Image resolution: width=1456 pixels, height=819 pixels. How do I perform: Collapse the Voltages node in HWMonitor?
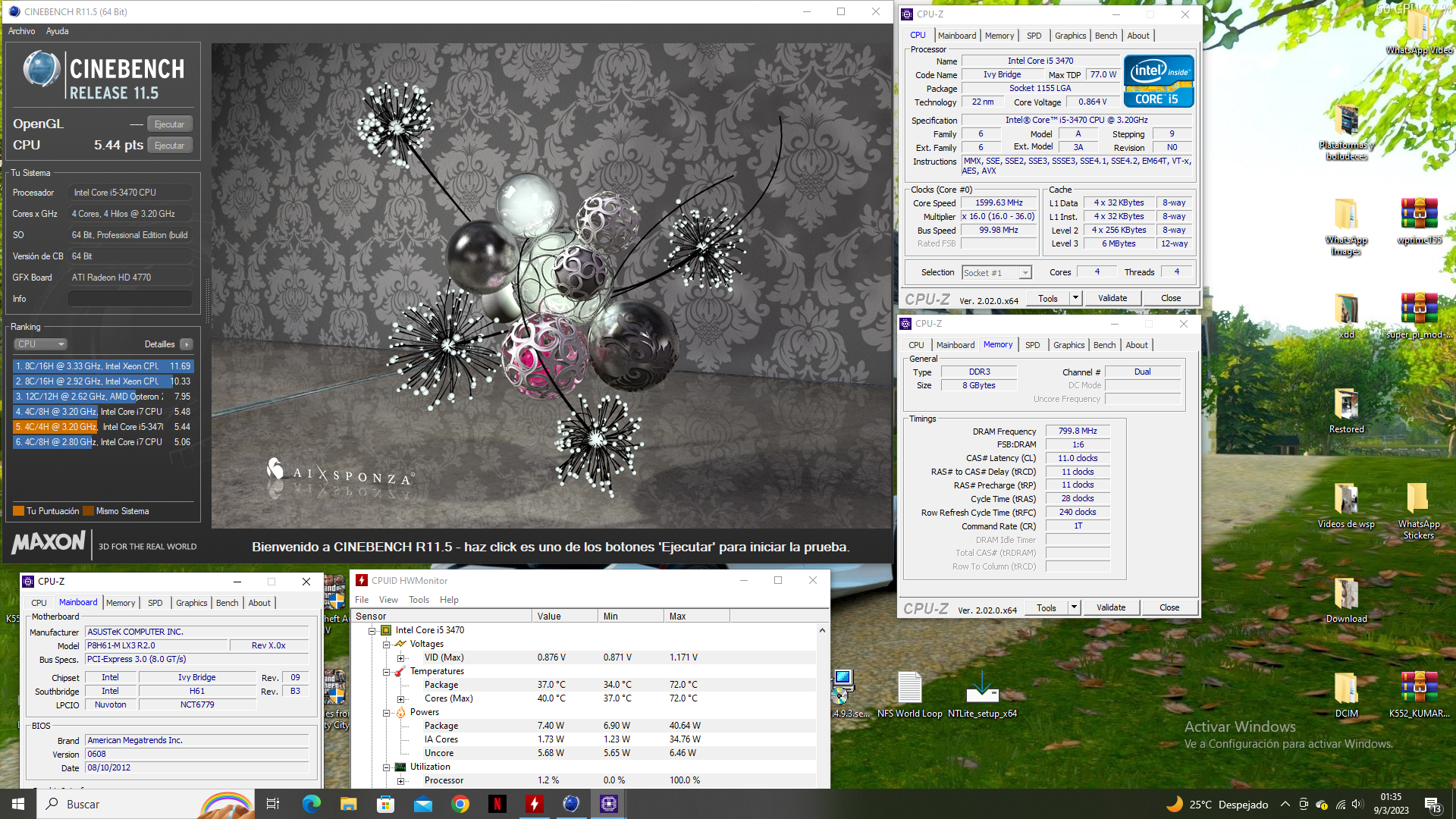coord(386,645)
